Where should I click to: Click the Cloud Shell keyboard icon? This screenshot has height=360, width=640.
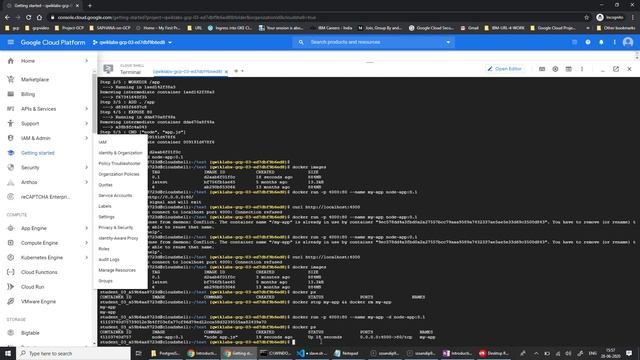(x=542, y=69)
